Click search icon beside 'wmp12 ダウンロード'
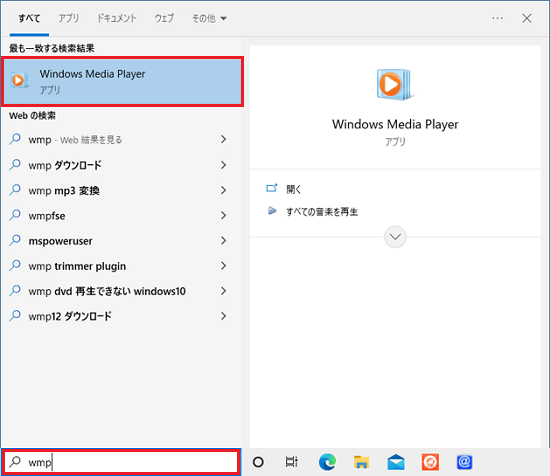 click(x=15, y=316)
